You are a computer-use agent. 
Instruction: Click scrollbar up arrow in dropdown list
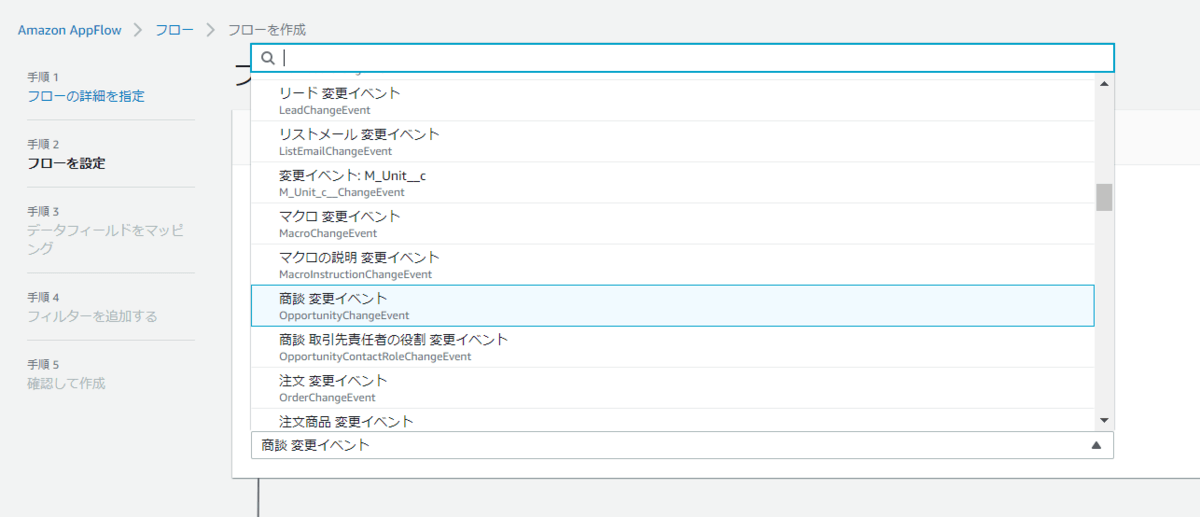pyautogui.click(x=1104, y=83)
